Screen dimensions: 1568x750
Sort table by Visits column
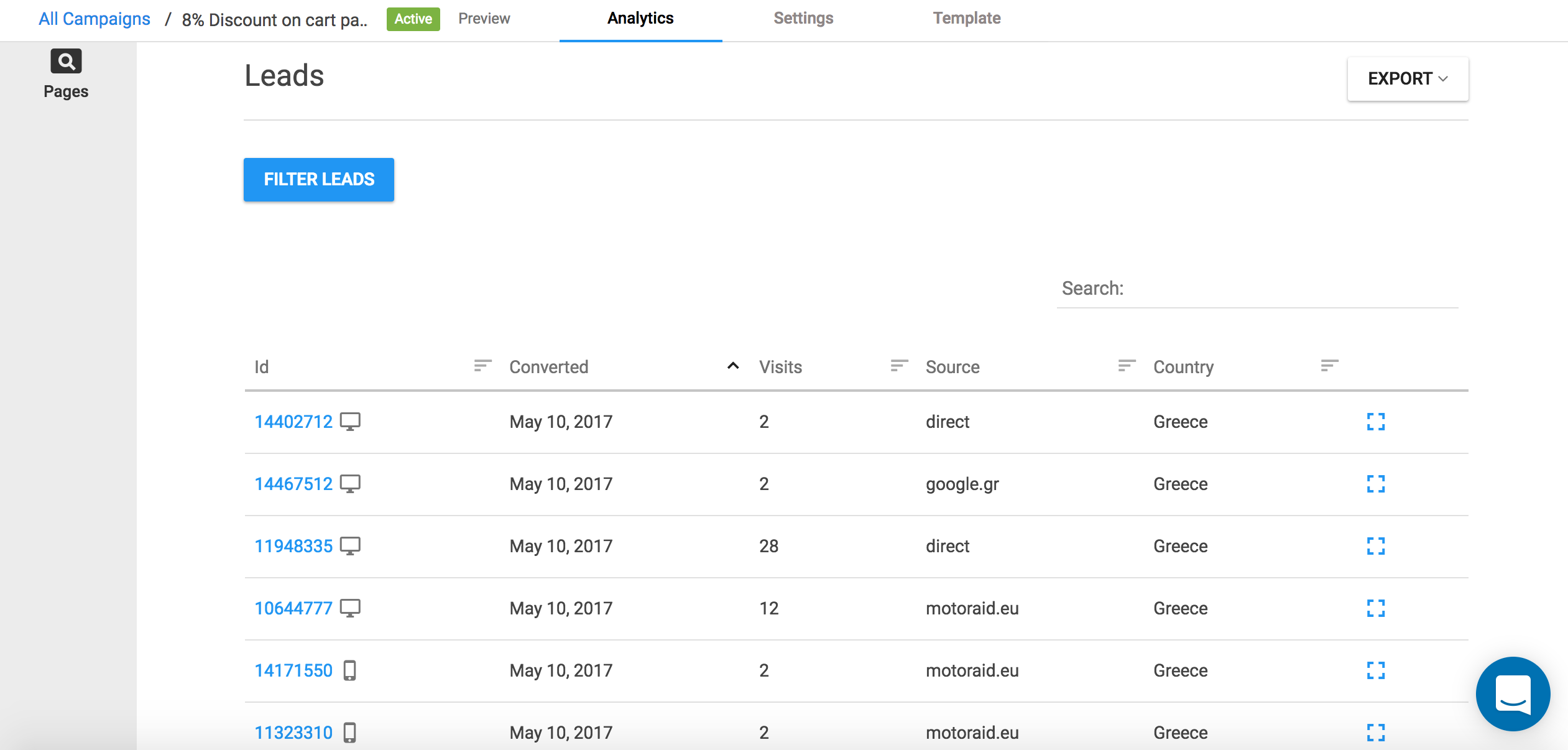pyautogui.click(x=899, y=366)
